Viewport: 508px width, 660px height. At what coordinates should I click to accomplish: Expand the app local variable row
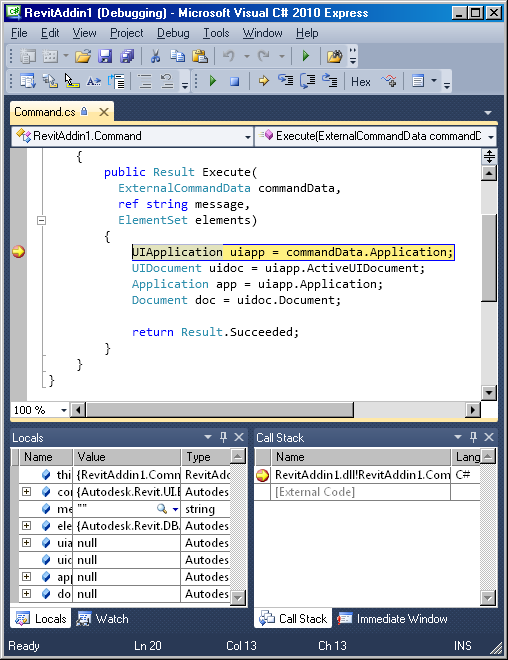[26, 576]
